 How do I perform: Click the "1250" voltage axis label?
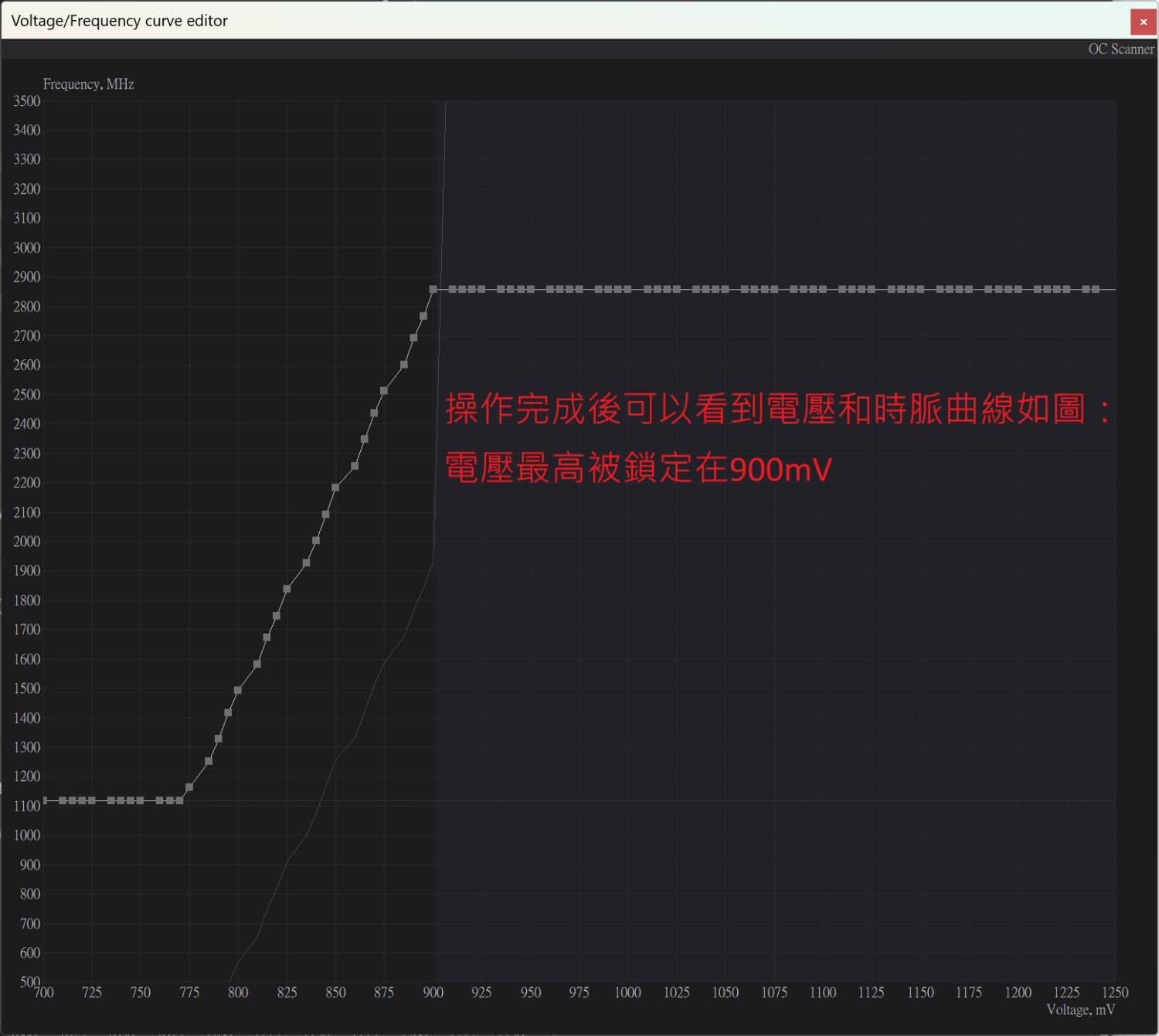click(1115, 992)
